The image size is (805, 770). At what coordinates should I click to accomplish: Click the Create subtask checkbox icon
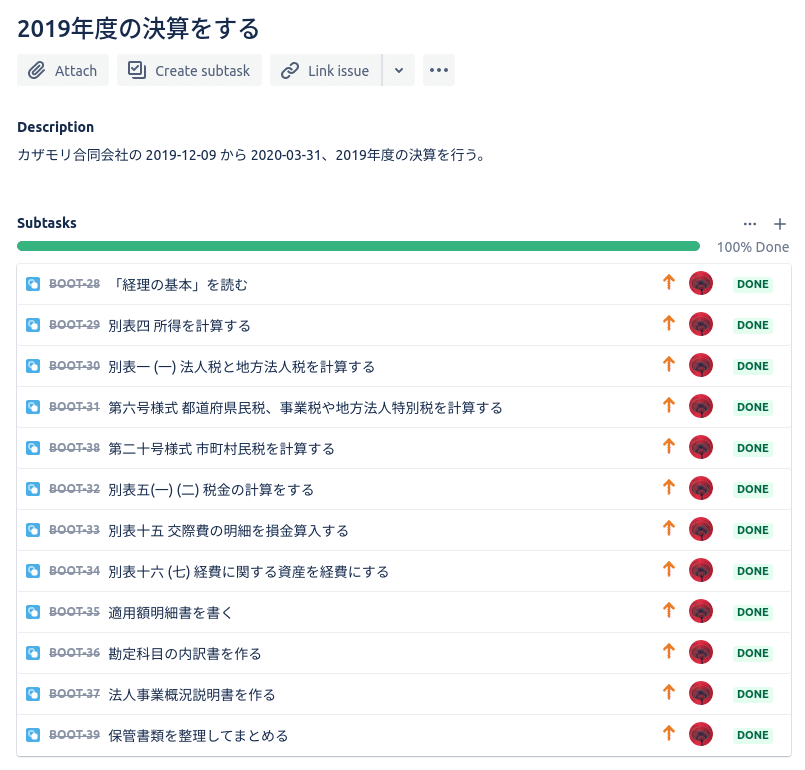pyautogui.click(x=136, y=71)
